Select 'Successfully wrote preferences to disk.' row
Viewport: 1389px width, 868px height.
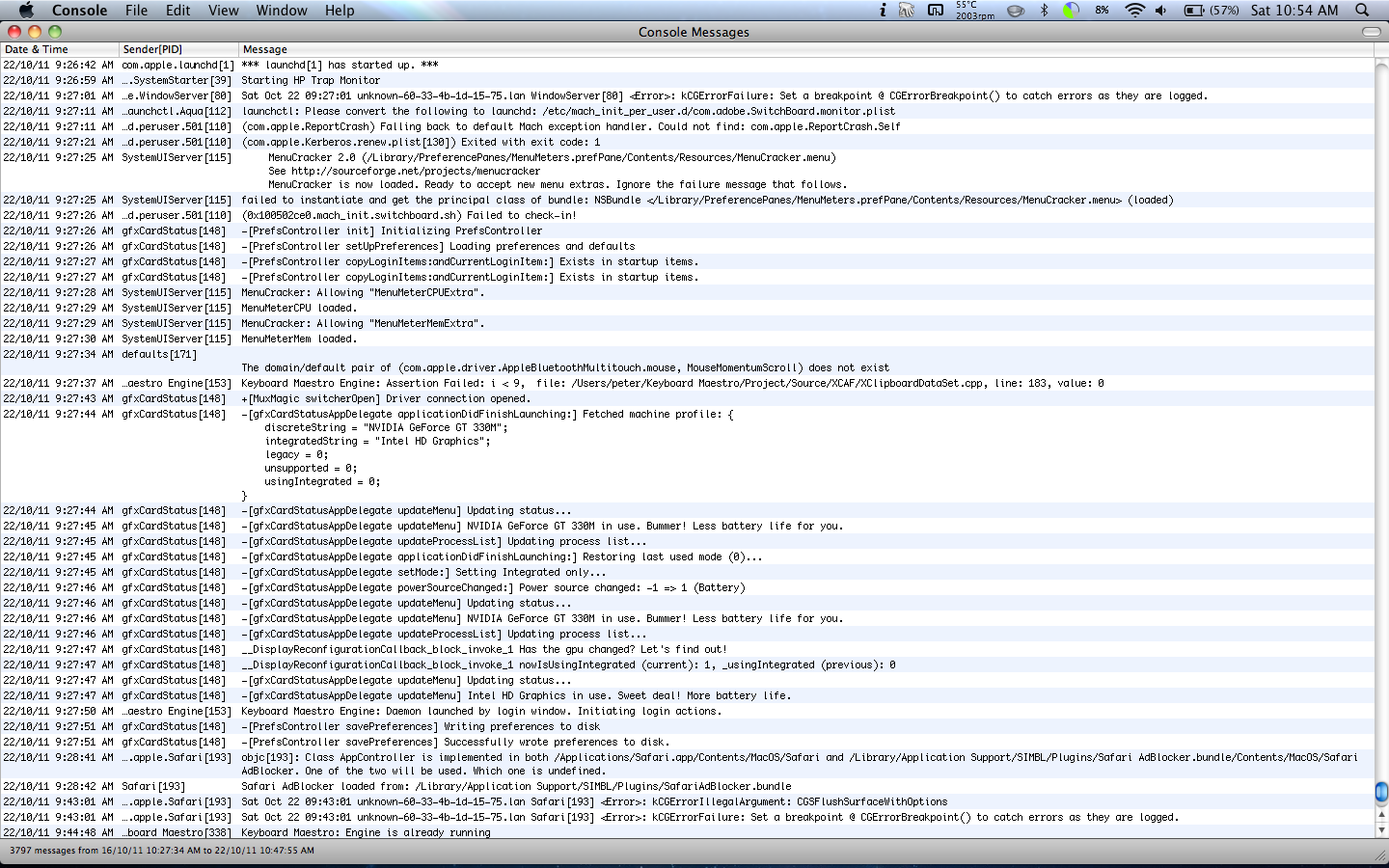click(687, 742)
